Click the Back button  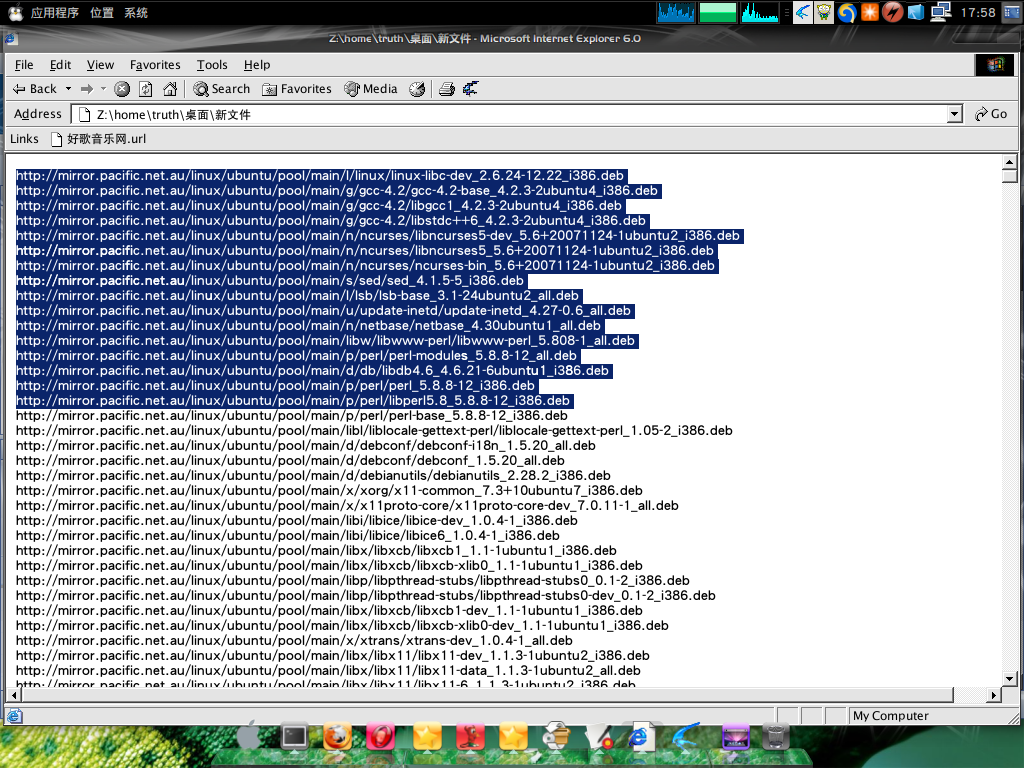pos(35,89)
